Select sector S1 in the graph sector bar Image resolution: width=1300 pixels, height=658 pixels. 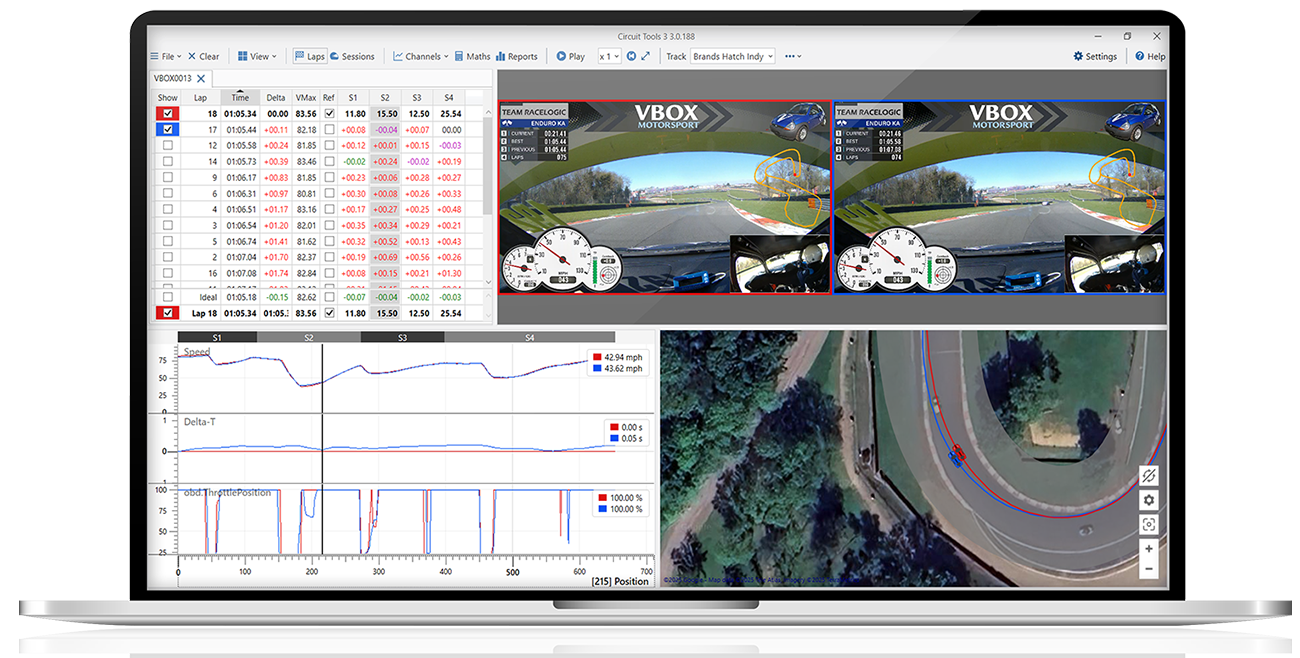[217, 337]
